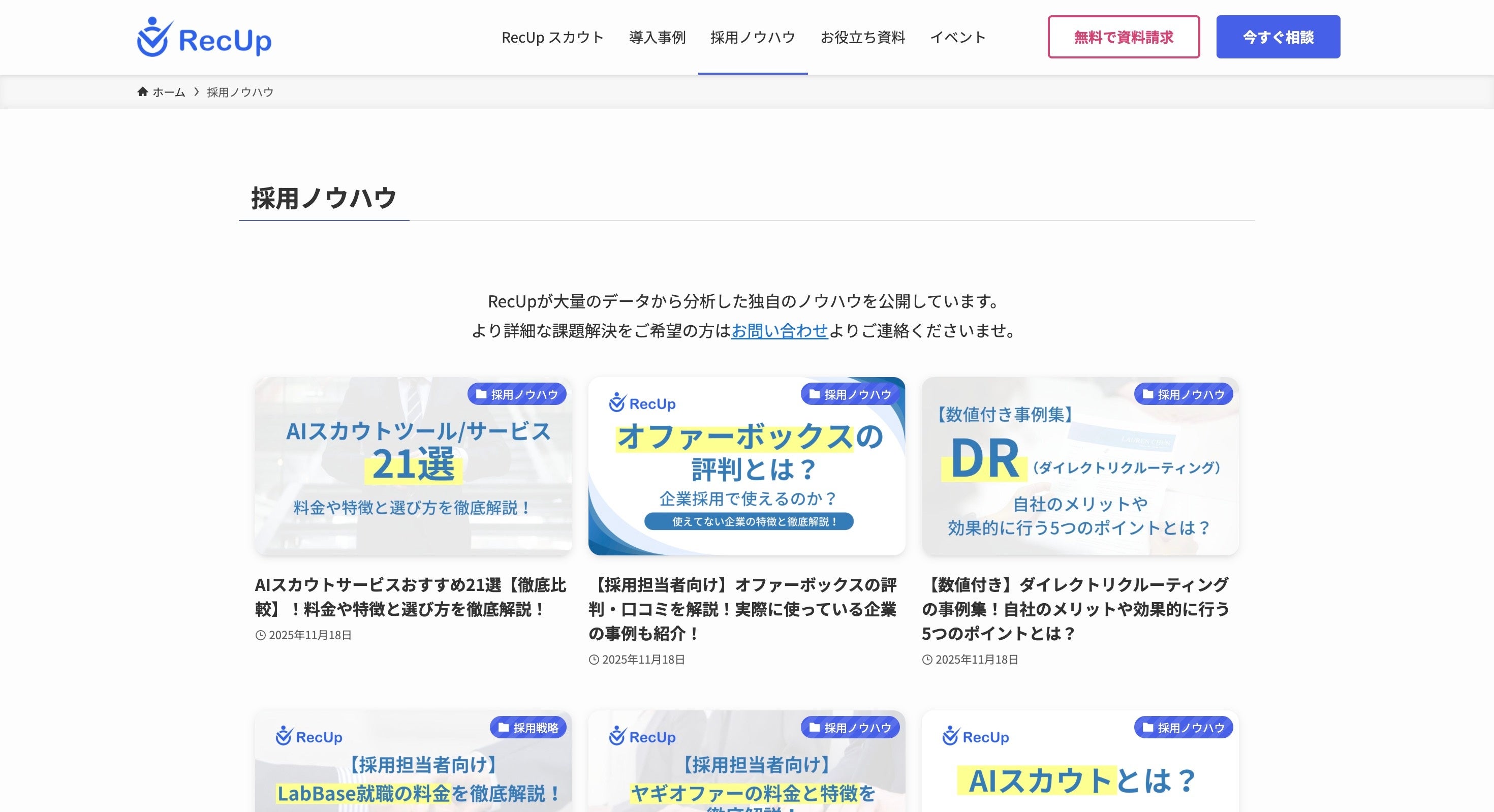This screenshot has height=812, width=1494.
Task: Click the 採用ノウハウ tag on オファーボックス card
Action: pyautogui.click(x=850, y=394)
